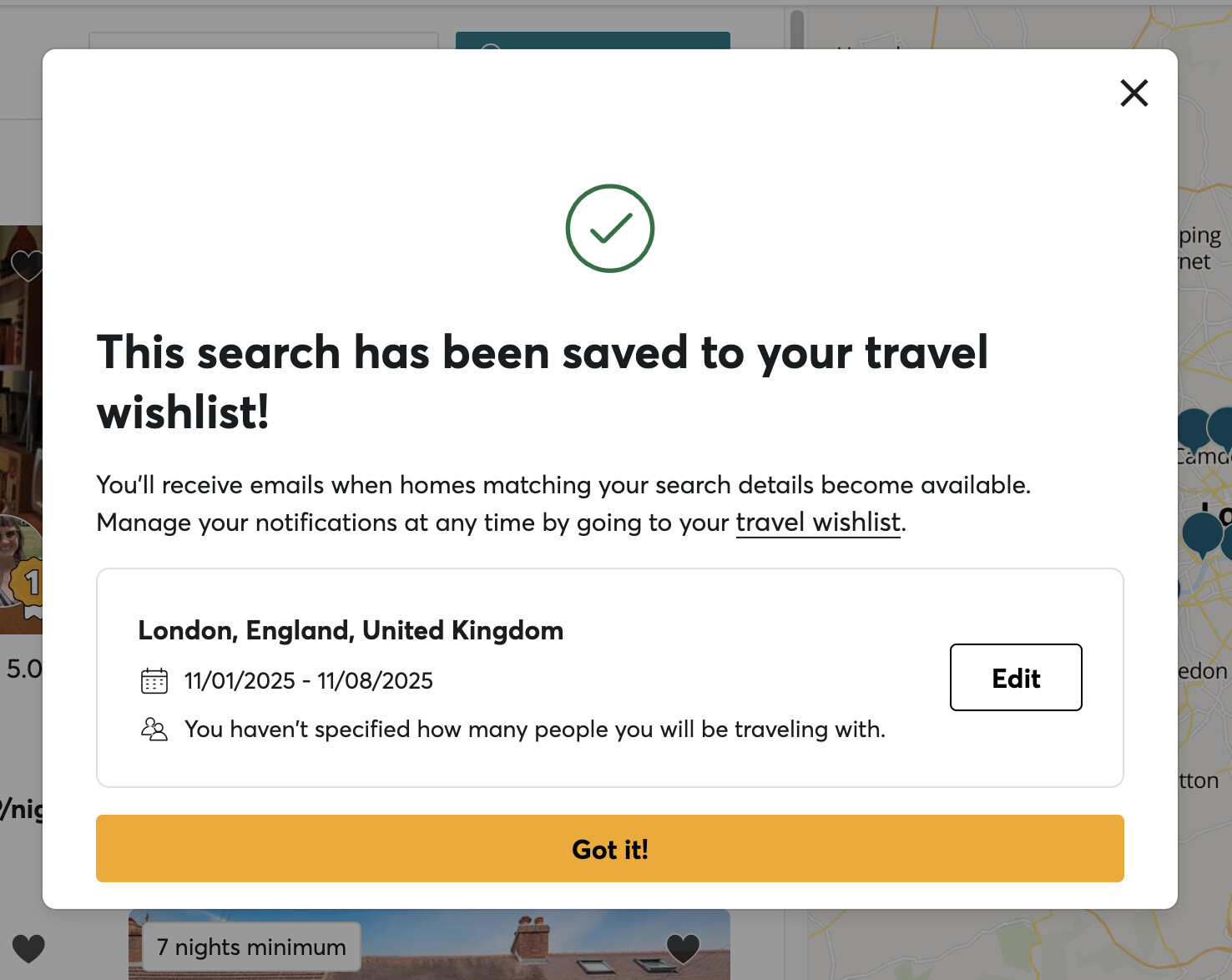Click the travelers icon in search summary

tap(154, 730)
